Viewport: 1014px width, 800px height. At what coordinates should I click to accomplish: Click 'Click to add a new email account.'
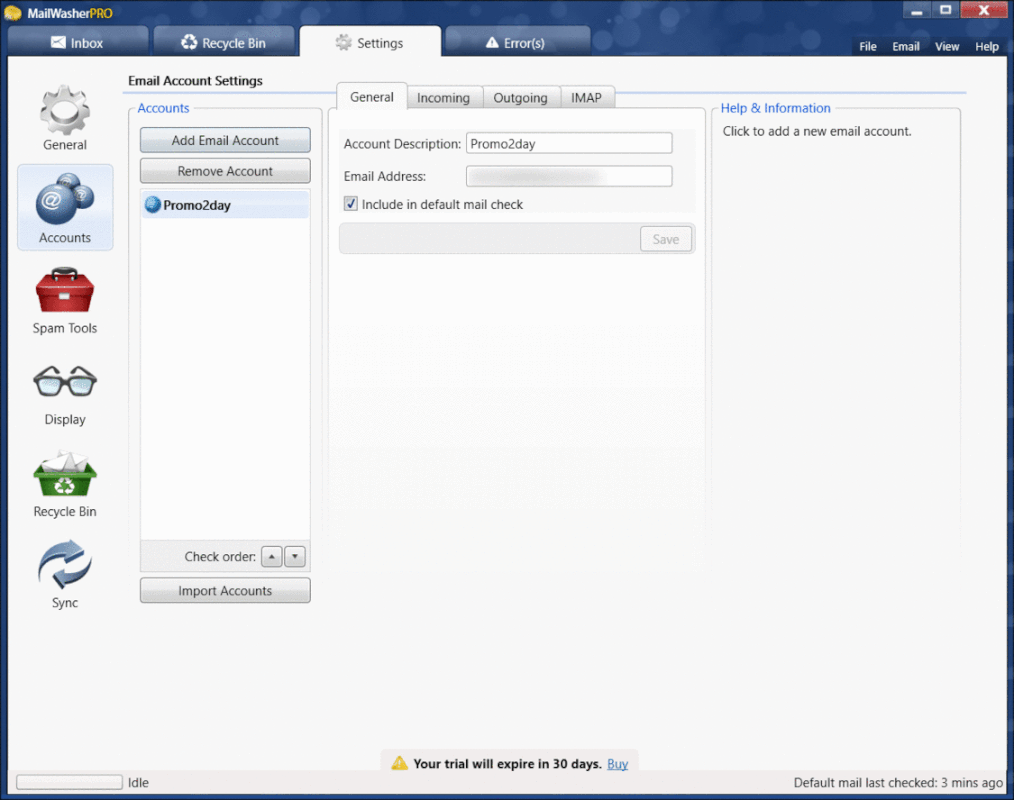pyautogui.click(x=817, y=131)
